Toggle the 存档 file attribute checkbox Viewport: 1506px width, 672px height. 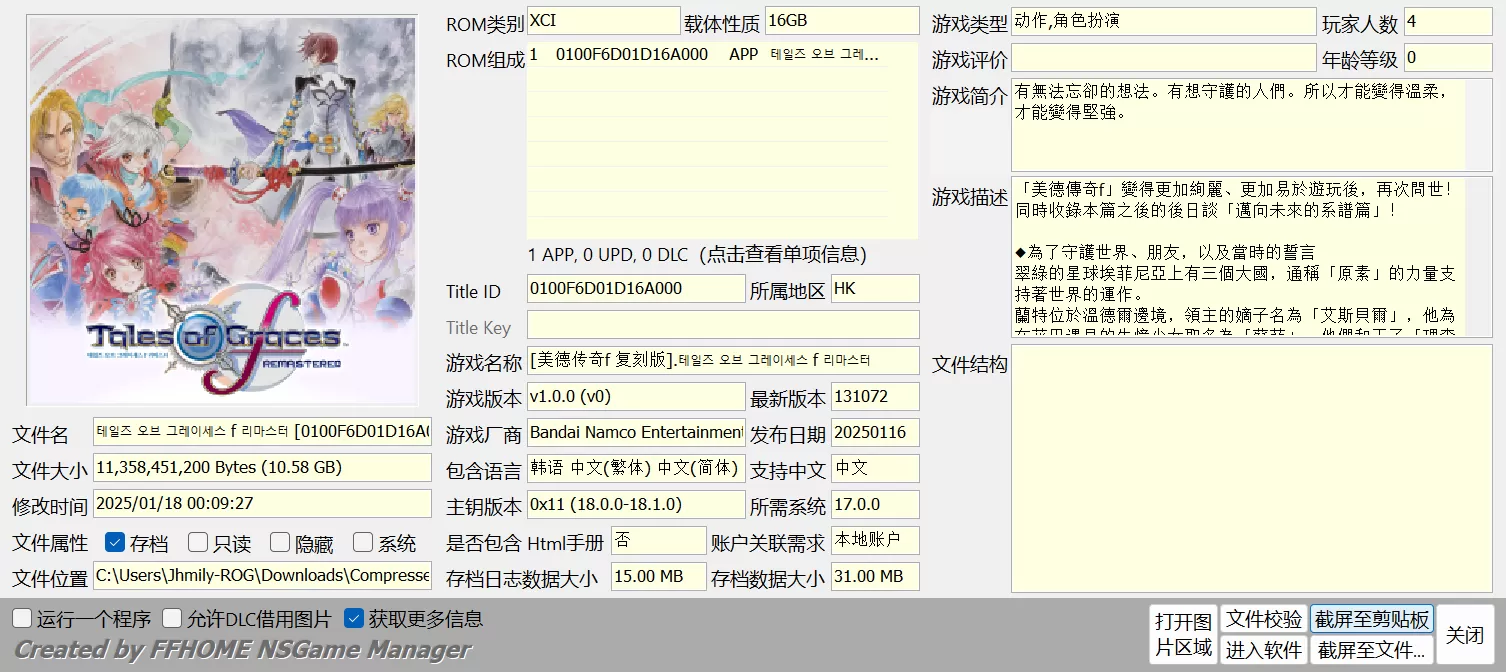click(115, 543)
